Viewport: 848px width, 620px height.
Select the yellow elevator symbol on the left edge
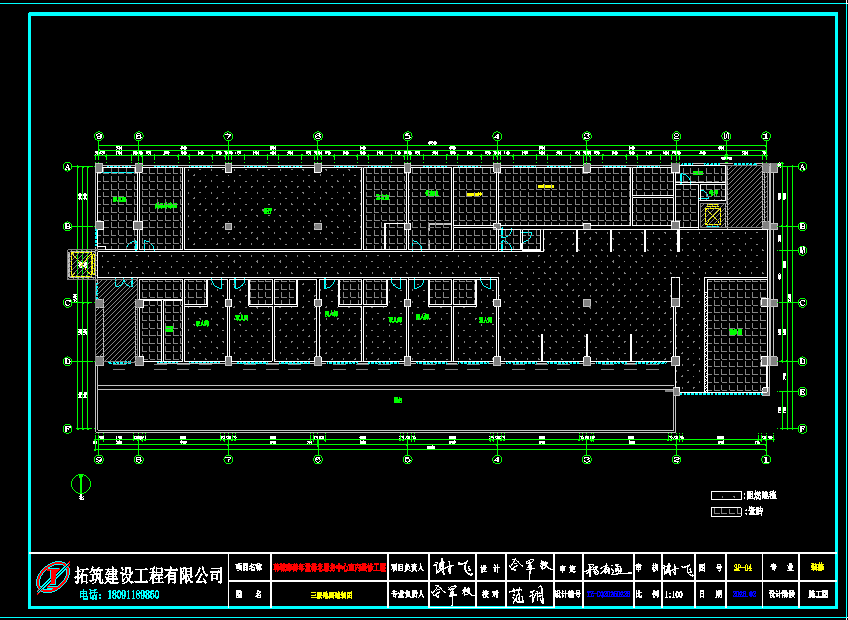pos(81,264)
